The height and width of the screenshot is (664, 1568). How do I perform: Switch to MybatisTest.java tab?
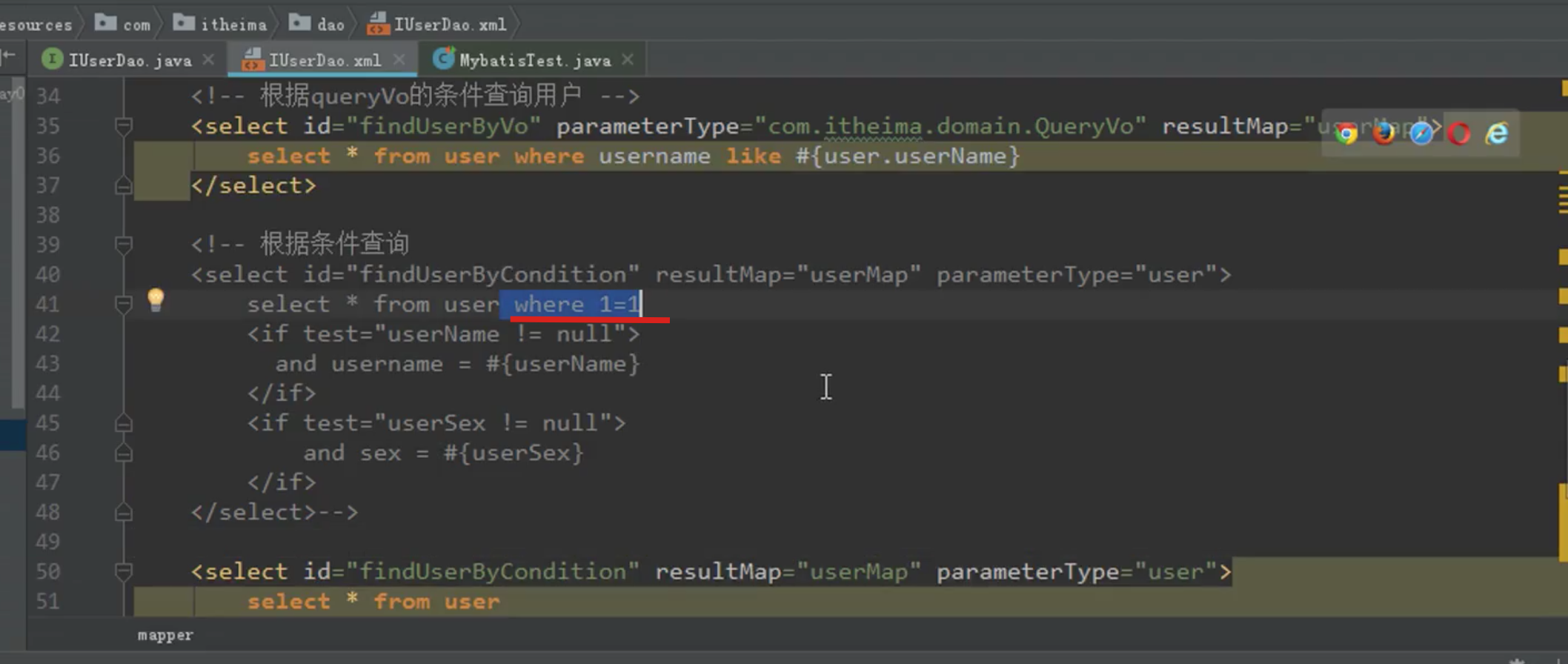(x=534, y=60)
